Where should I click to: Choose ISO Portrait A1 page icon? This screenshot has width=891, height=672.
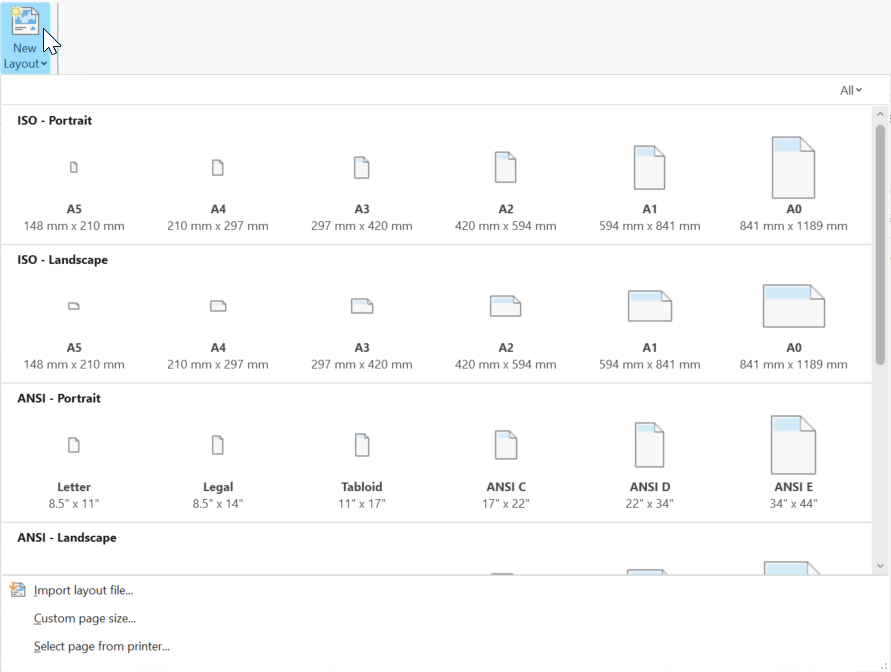point(649,168)
